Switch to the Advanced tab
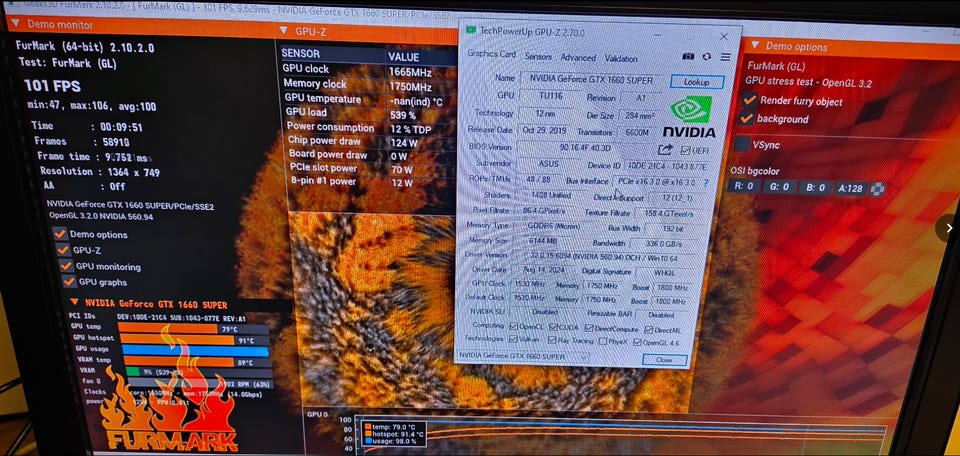This screenshot has height=456, width=960. tap(578, 58)
